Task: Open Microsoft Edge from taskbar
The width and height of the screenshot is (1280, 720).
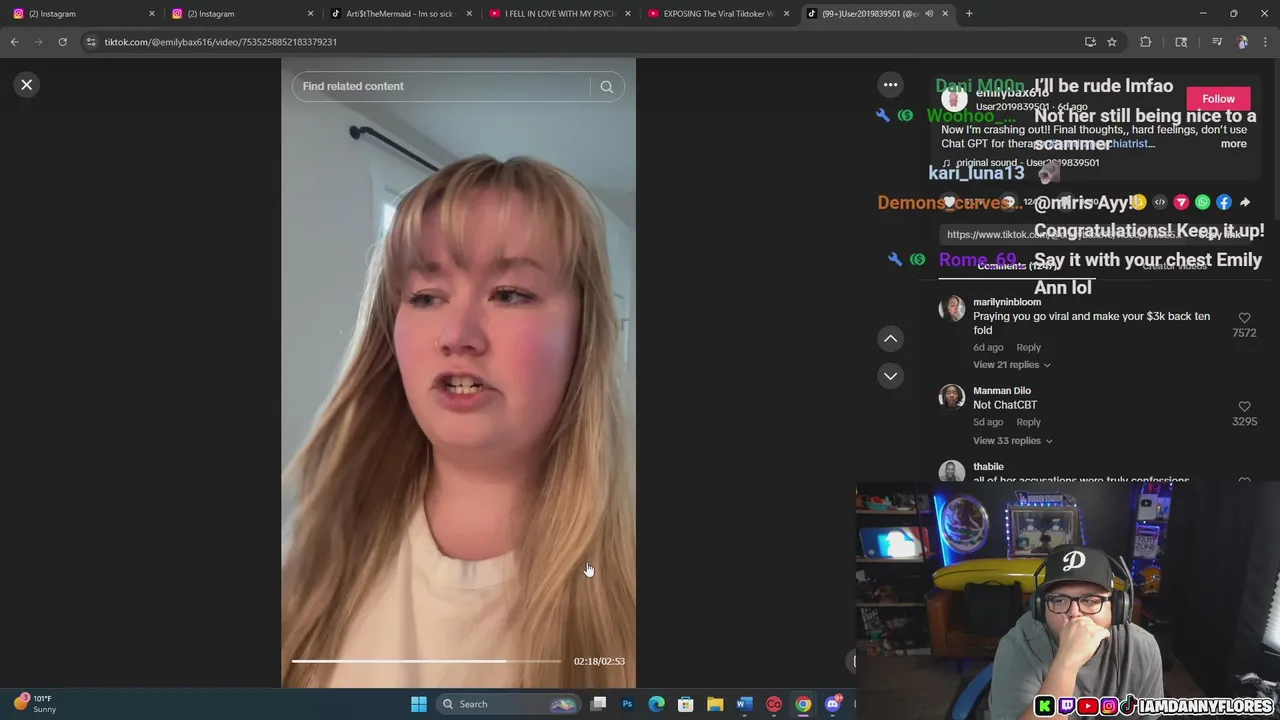Action: (x=656, y=704)
